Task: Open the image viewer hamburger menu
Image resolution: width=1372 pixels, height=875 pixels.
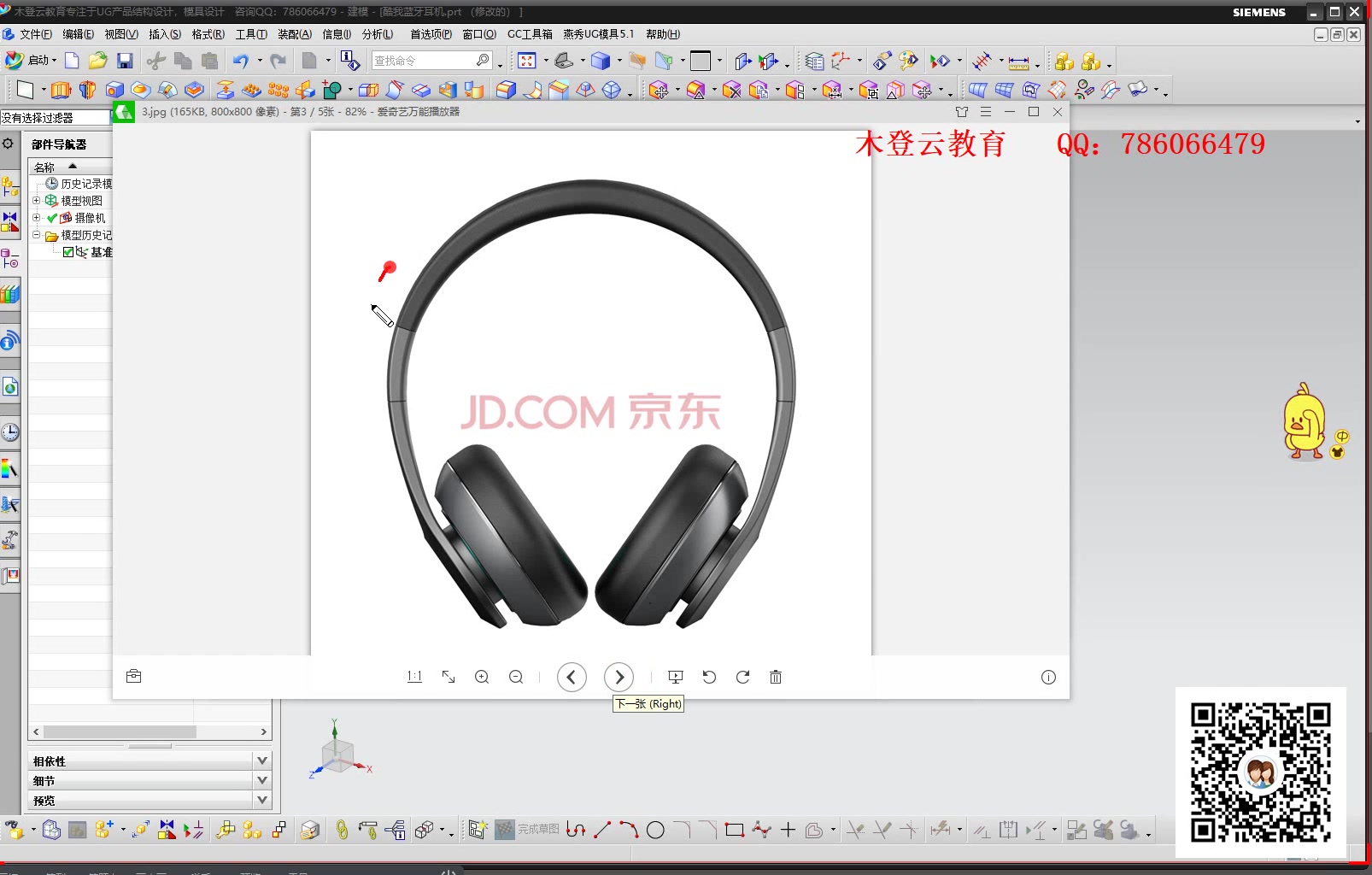Action: (986, 112)
